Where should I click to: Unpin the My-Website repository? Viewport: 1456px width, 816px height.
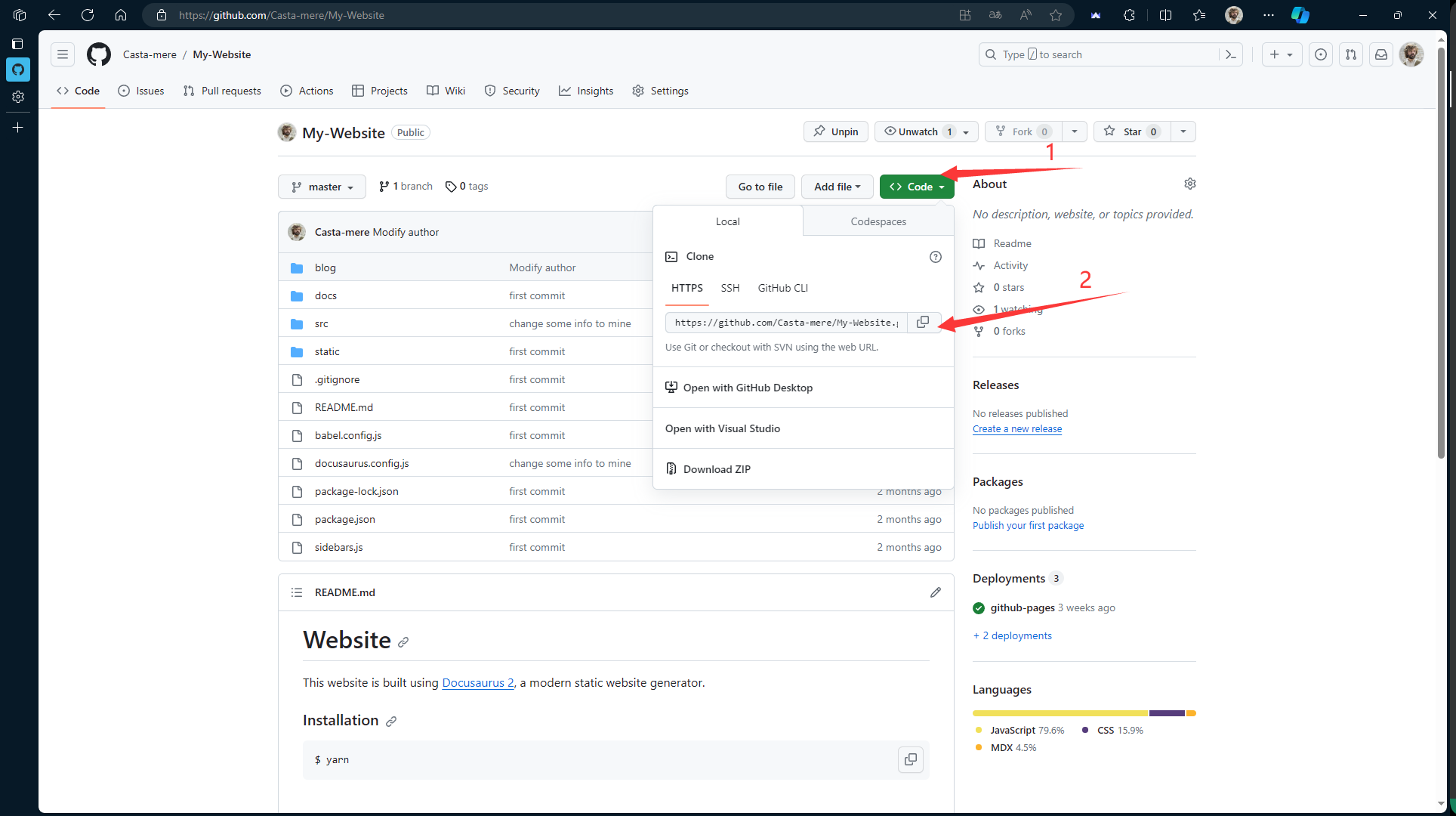click(x=836, y=131)
